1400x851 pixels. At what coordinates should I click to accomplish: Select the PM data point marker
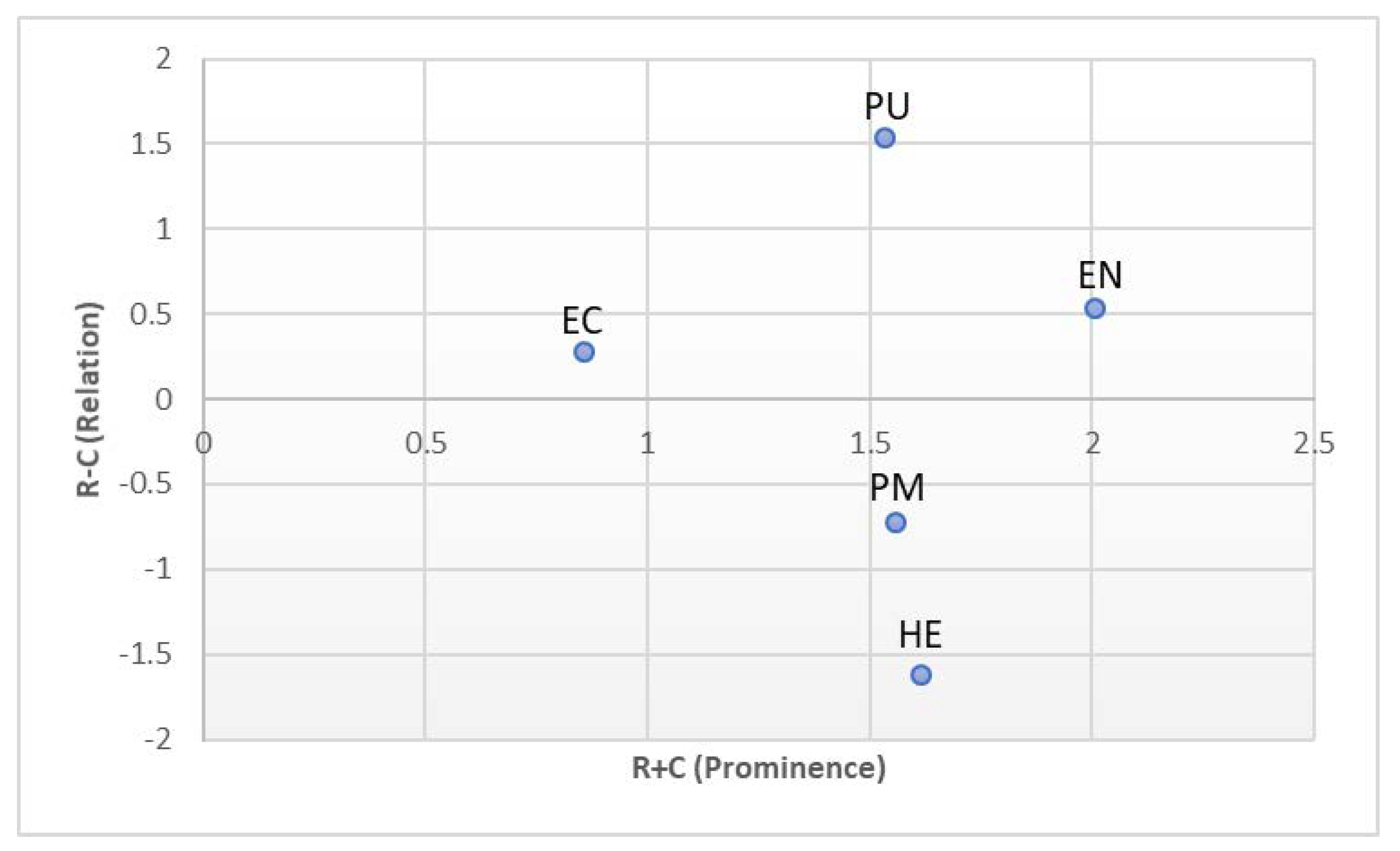pos(895,523)
